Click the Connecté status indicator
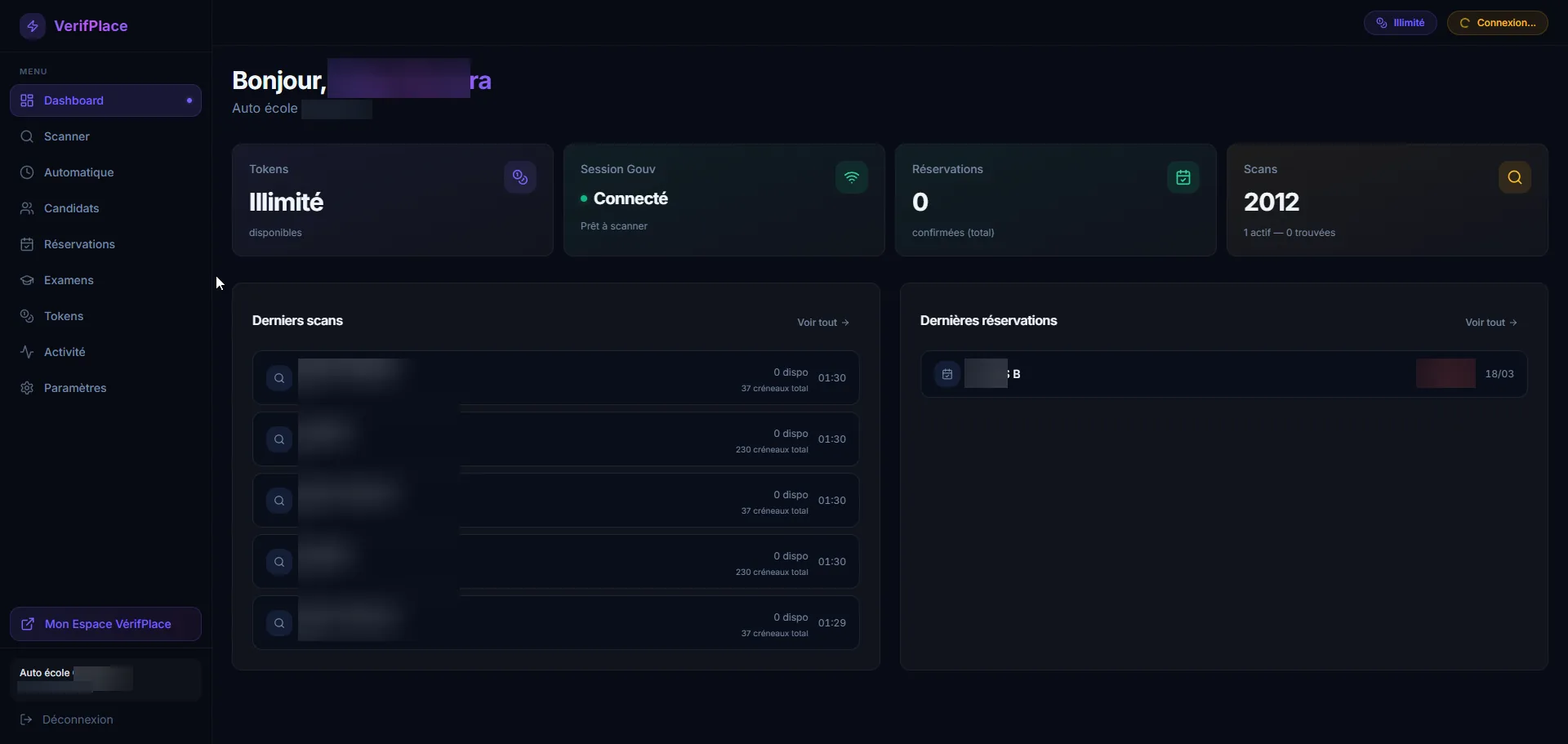This screenshot has width=1568, height=744. [585, 198]
